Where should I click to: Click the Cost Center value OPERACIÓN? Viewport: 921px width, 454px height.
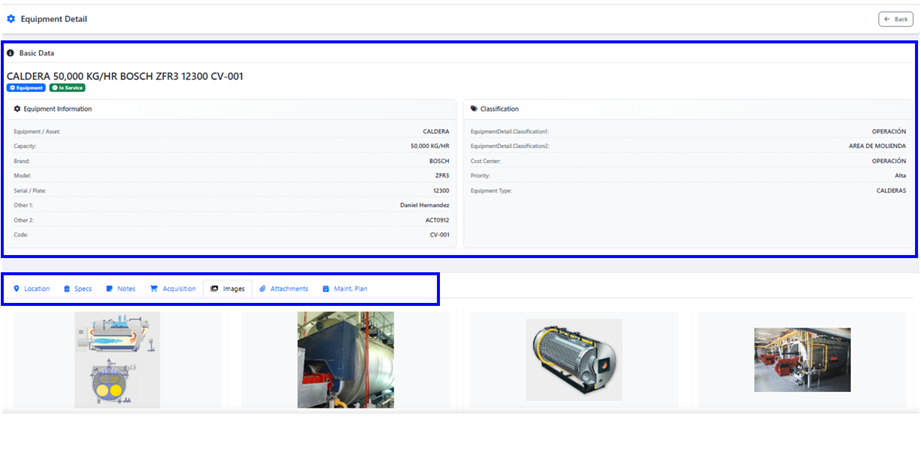coord(889,161)
